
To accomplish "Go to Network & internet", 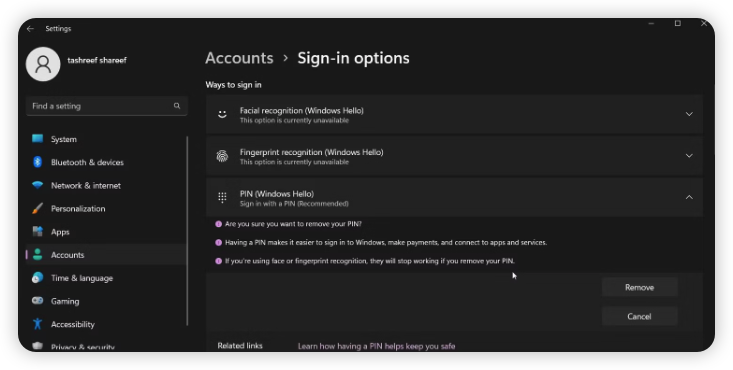I will click(x=107, y=185).
